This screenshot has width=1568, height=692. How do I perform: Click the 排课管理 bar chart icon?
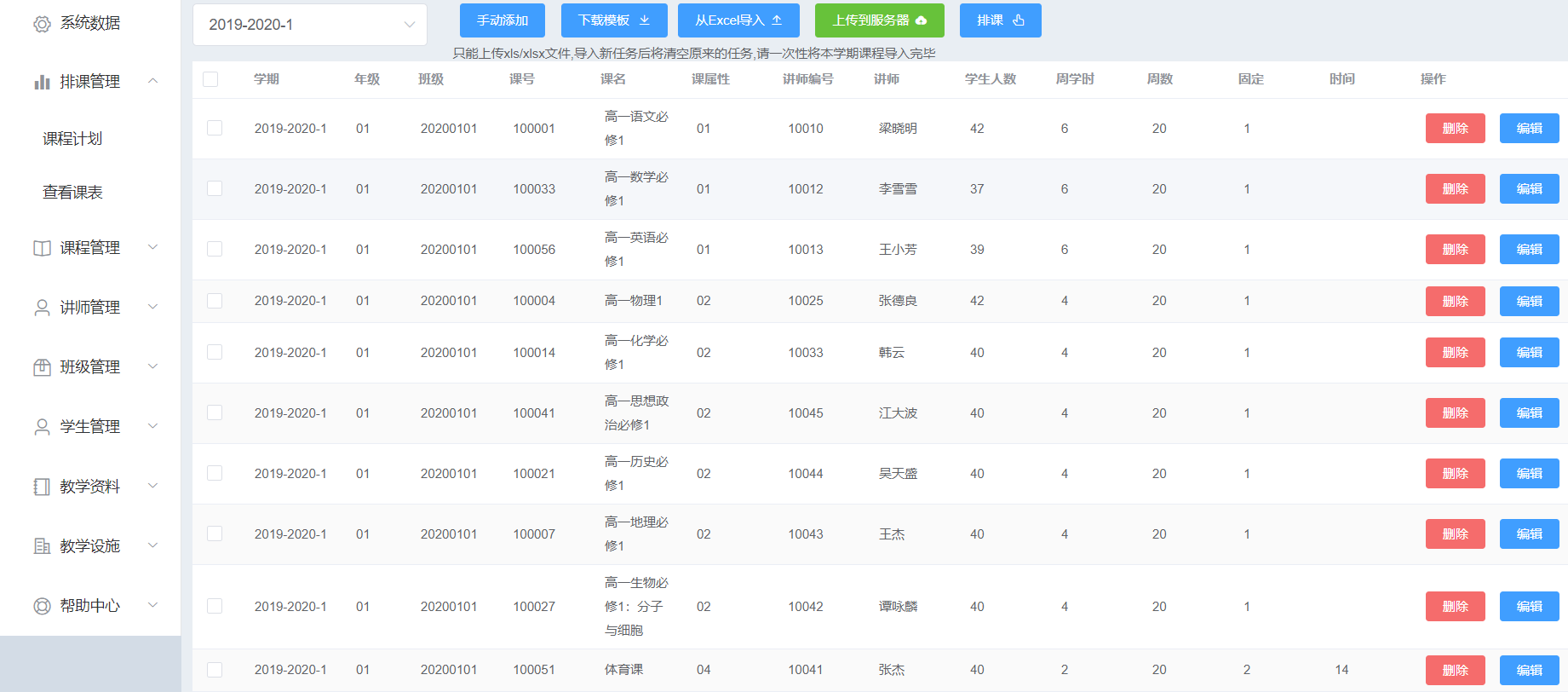[42, 82]
